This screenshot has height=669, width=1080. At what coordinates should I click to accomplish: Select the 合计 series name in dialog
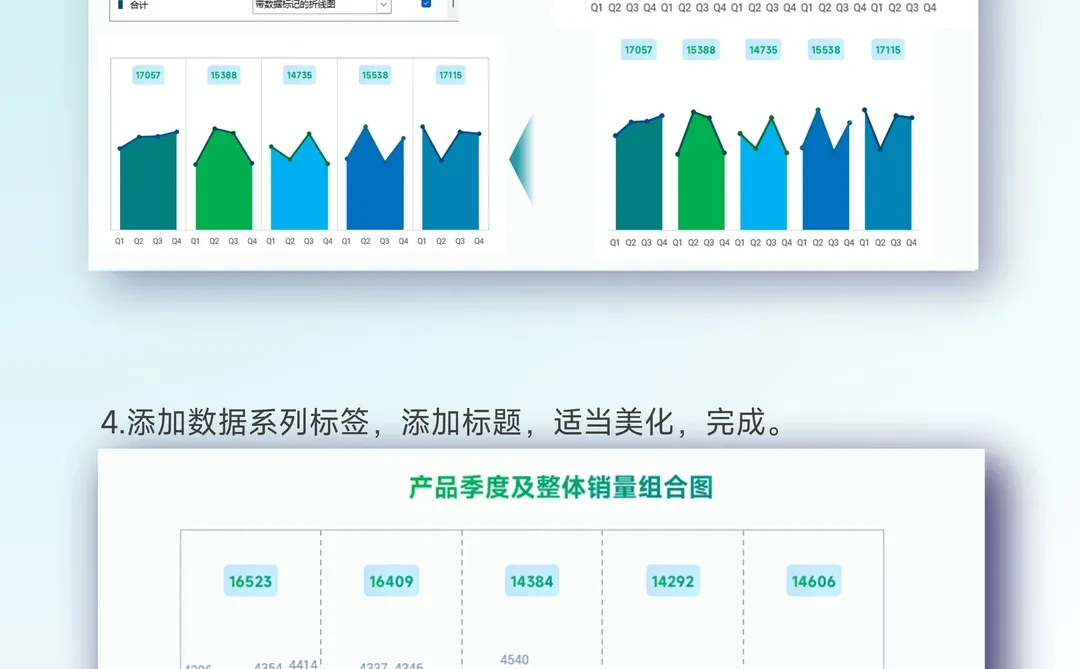point(138,5)
